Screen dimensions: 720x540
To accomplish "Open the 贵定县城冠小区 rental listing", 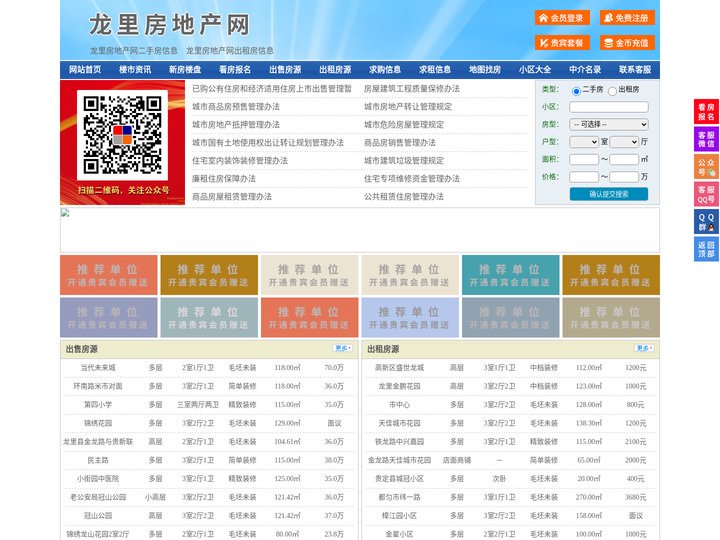I will [x=399, y=478].
